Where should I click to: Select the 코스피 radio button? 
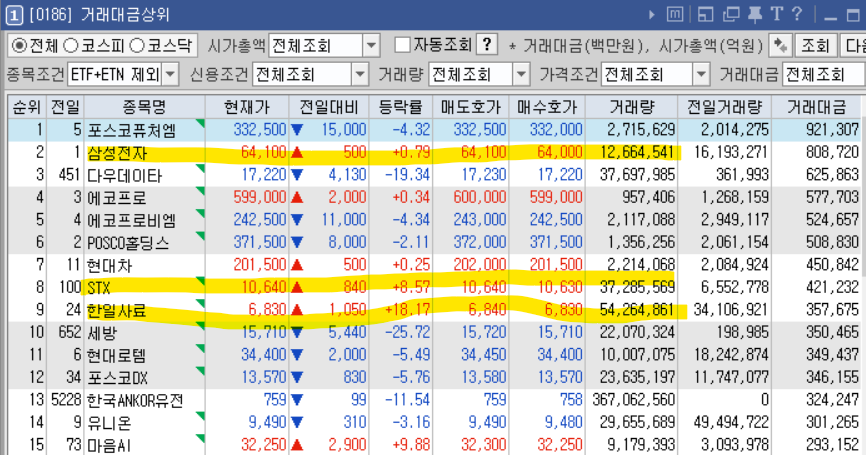pyautogui.click(x=71, y=46)
